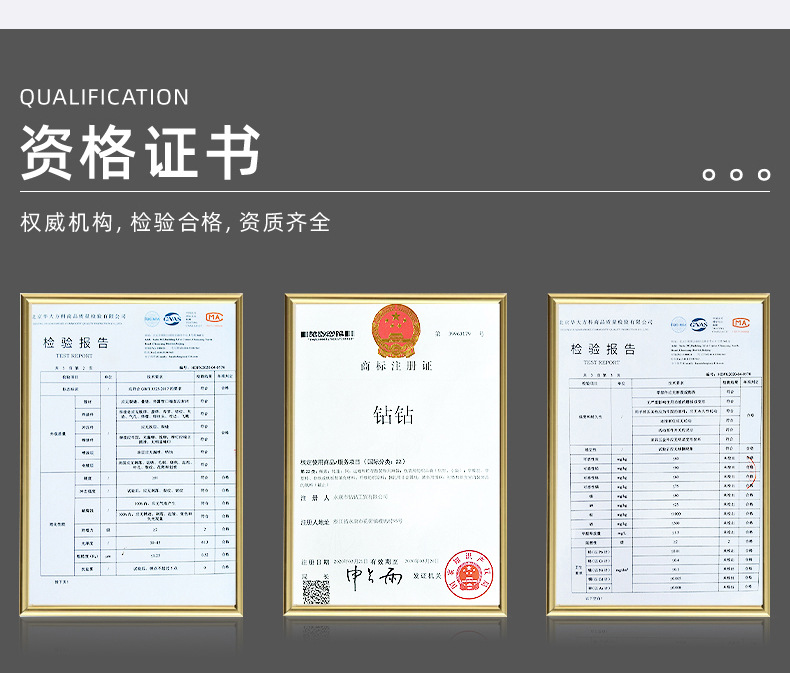Click the "商标注册证" certificate title
The height and width of the screenshot is (673, 790).
[397, 366]
